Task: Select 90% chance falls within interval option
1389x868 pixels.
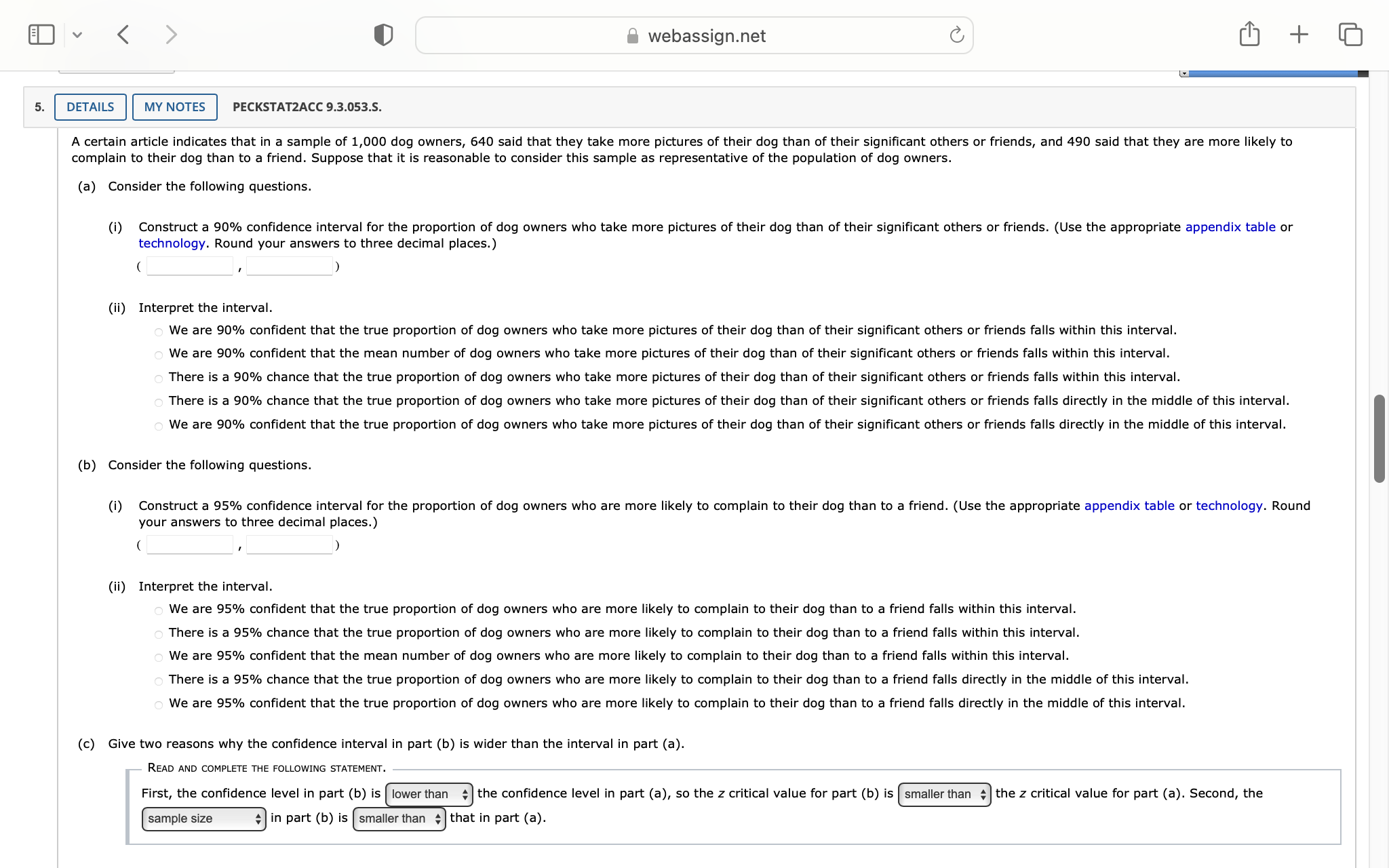Action: pyautogui.click(x=159, y=378)
